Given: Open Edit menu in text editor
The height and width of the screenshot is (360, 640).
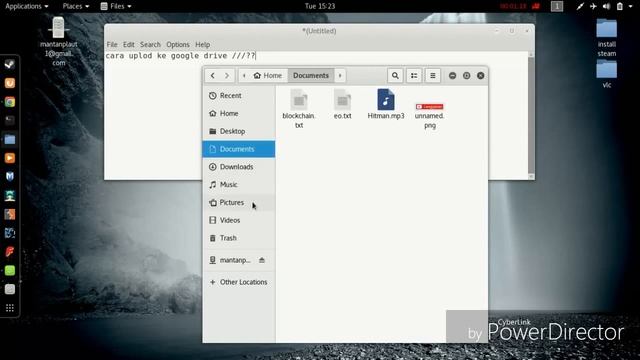Looking at the screenshot, I should pos(129,44).
